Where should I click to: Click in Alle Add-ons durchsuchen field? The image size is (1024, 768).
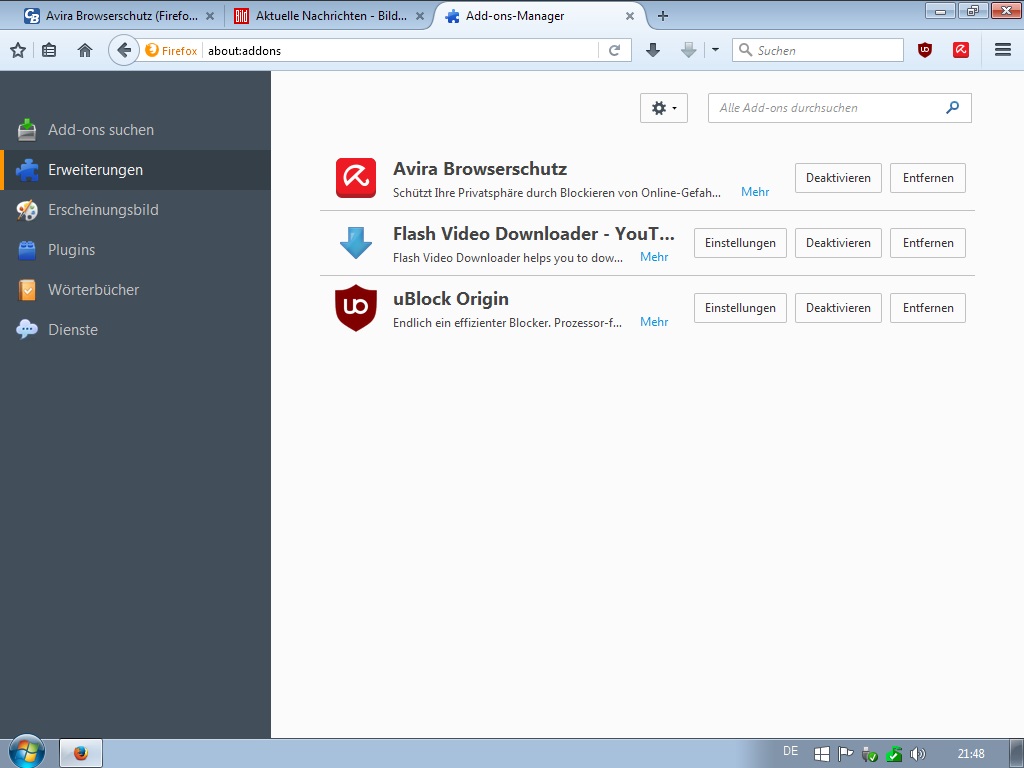(839, 108)
